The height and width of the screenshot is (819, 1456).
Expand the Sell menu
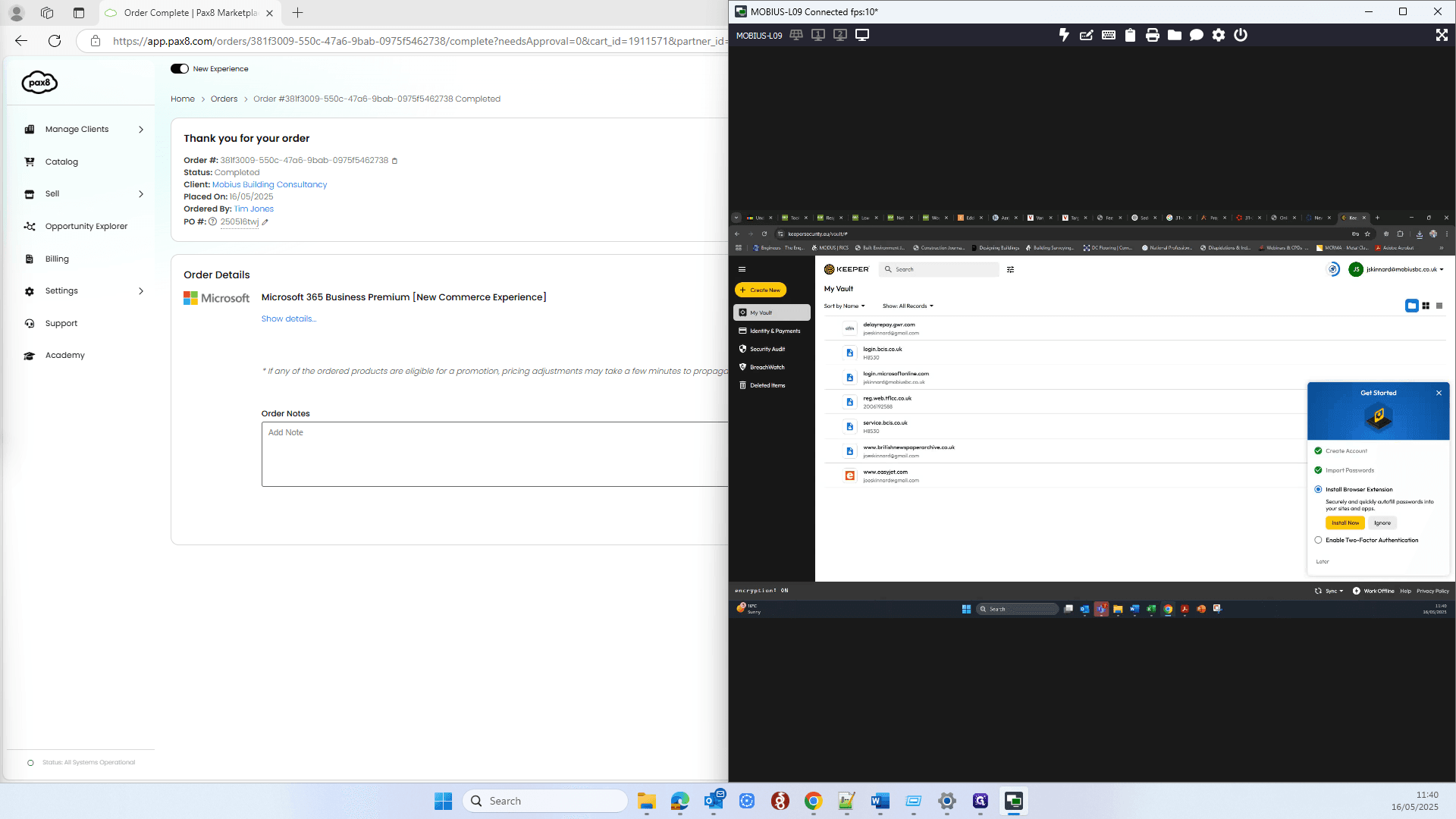[83, 194]
